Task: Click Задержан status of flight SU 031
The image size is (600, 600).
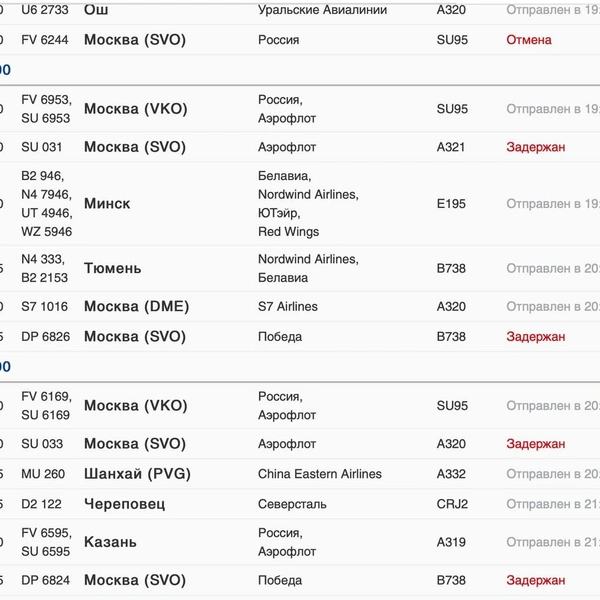Action: coord(535,147)
